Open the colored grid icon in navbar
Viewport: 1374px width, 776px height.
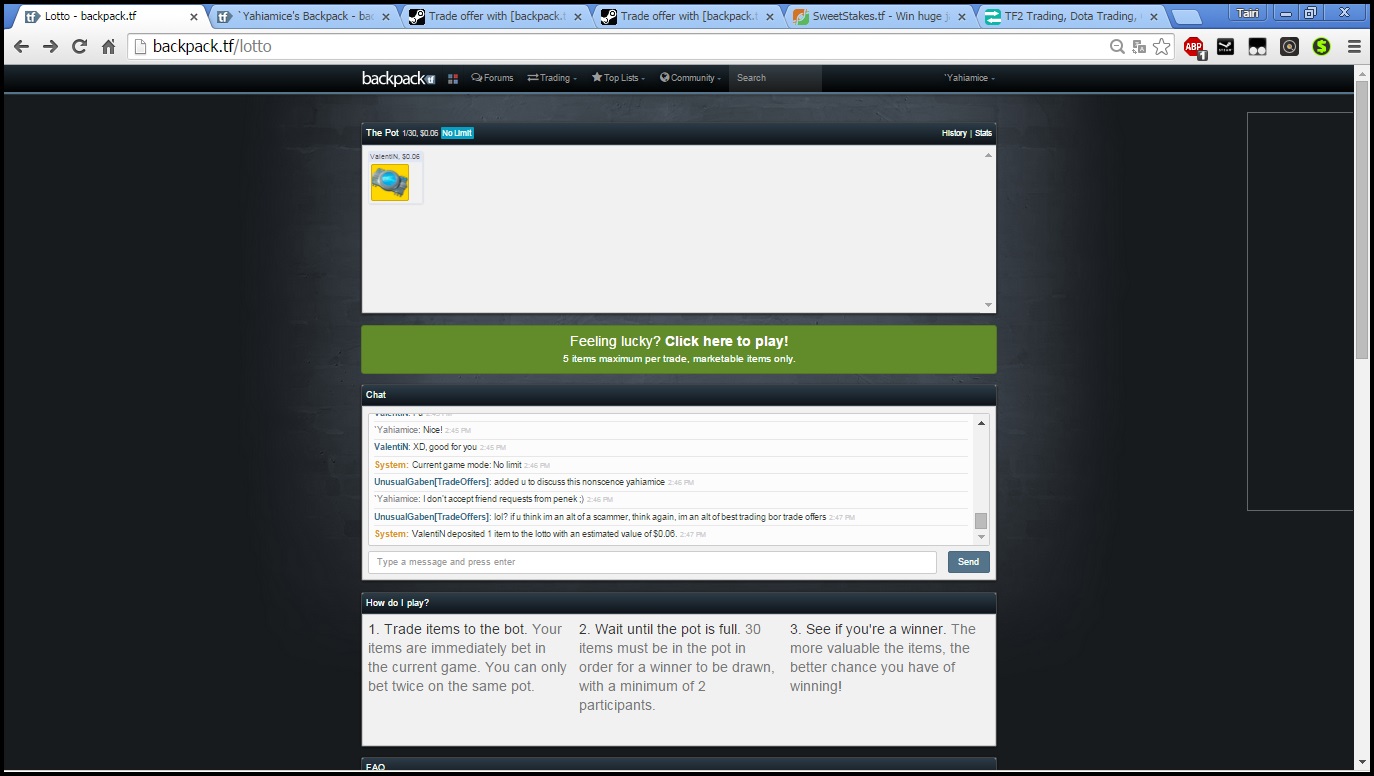pyautogui.click(x=453, y=78)
